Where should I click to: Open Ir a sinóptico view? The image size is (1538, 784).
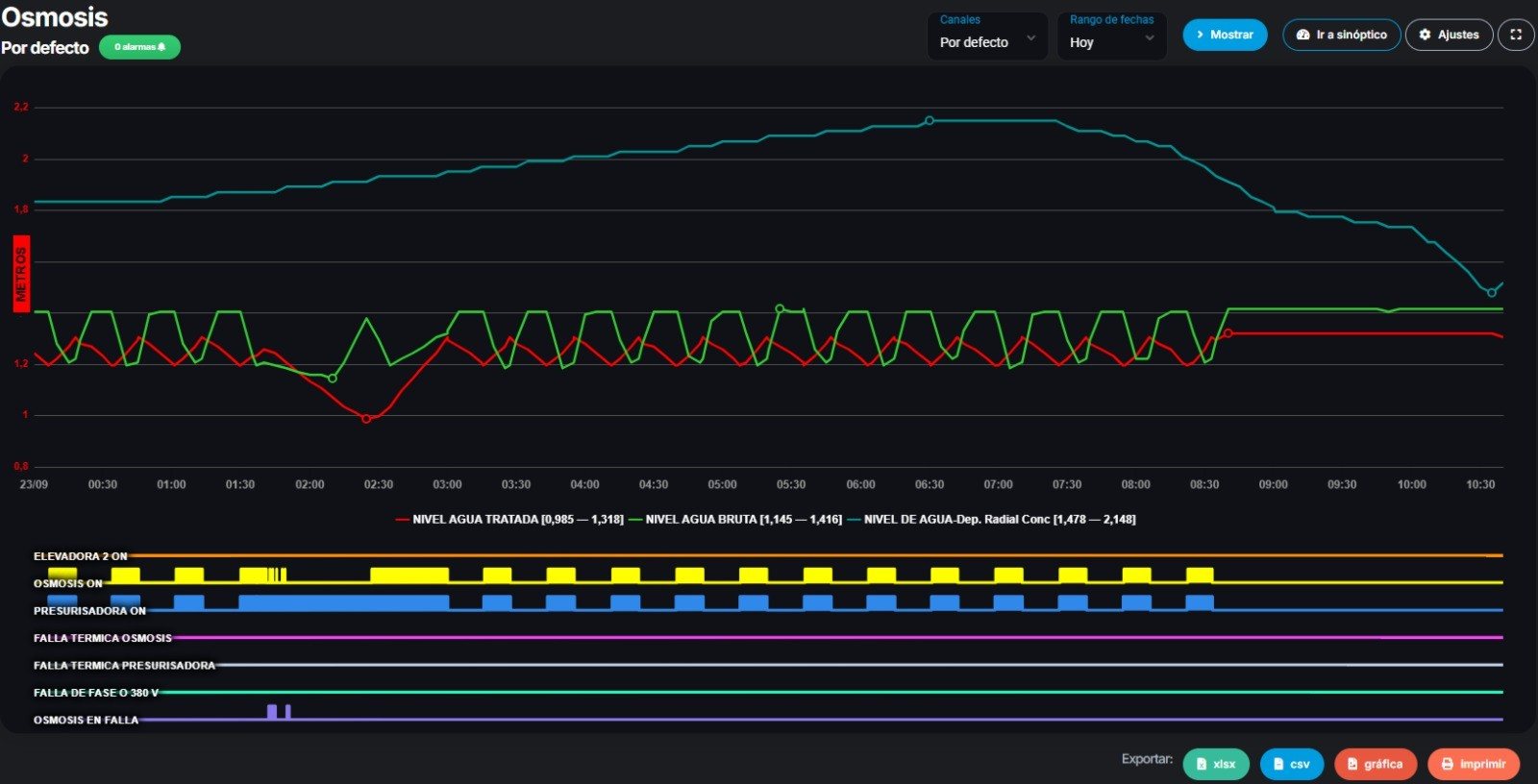[x=1341, y=35]
